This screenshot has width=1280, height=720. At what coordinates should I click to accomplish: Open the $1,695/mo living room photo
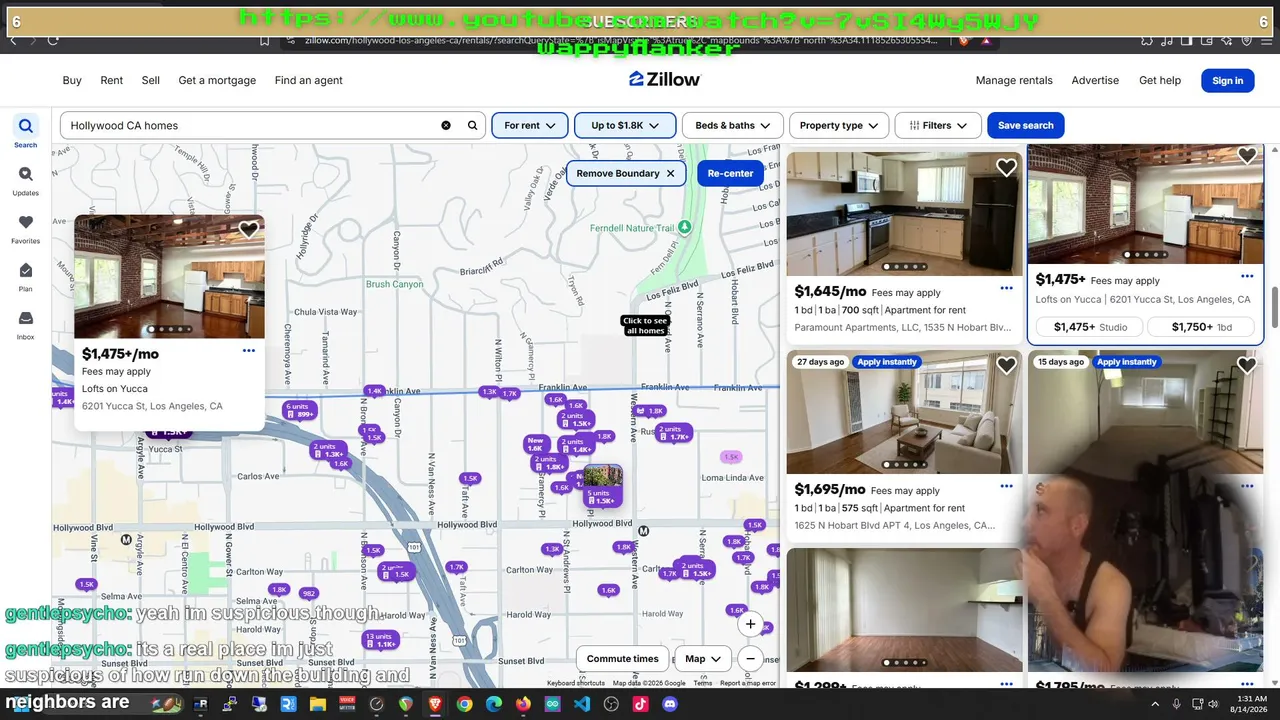[x=904, y=412]
